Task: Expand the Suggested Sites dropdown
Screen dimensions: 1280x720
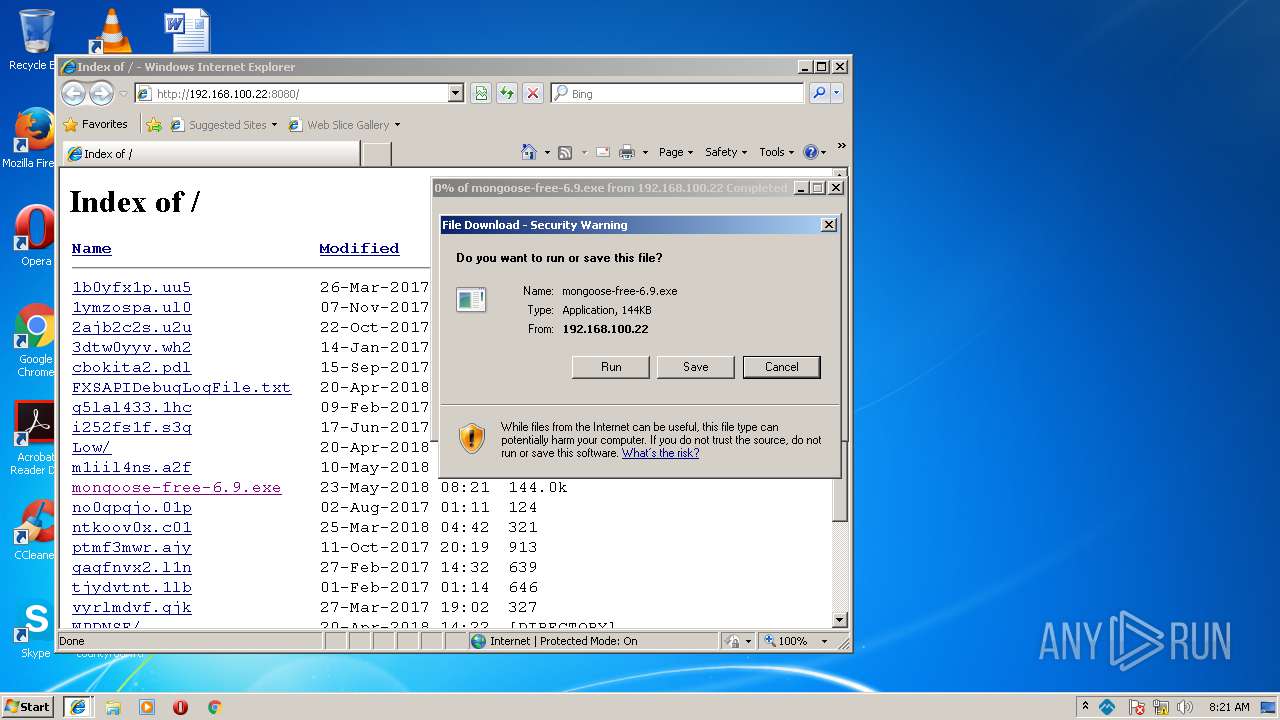Action: (x=274, y=125)
